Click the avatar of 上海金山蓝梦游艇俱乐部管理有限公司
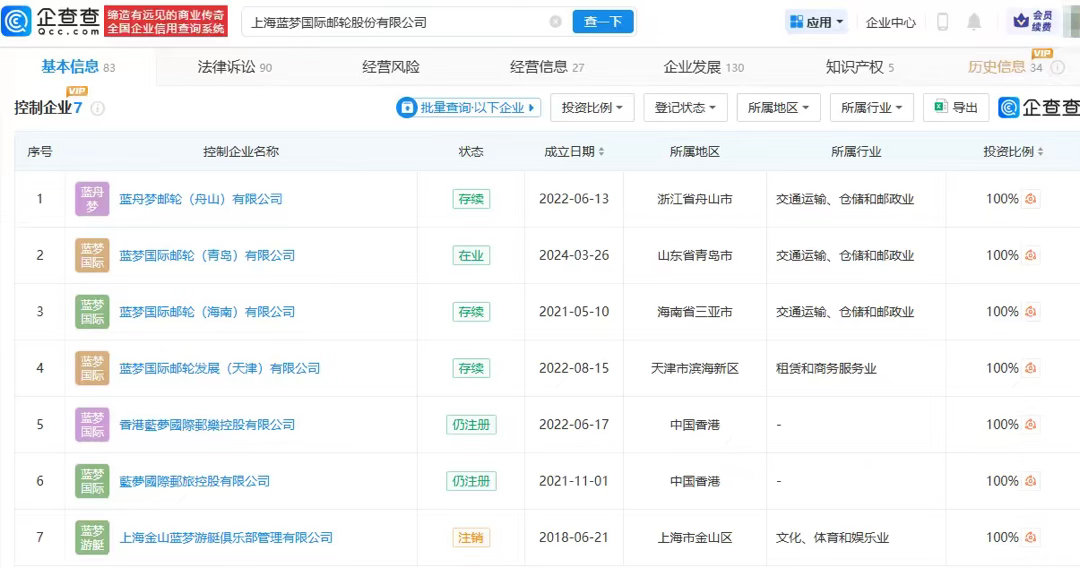Image resolution: width=1080 pixels, height=568 pixels. pyautogui.click(x=92, y=538)
